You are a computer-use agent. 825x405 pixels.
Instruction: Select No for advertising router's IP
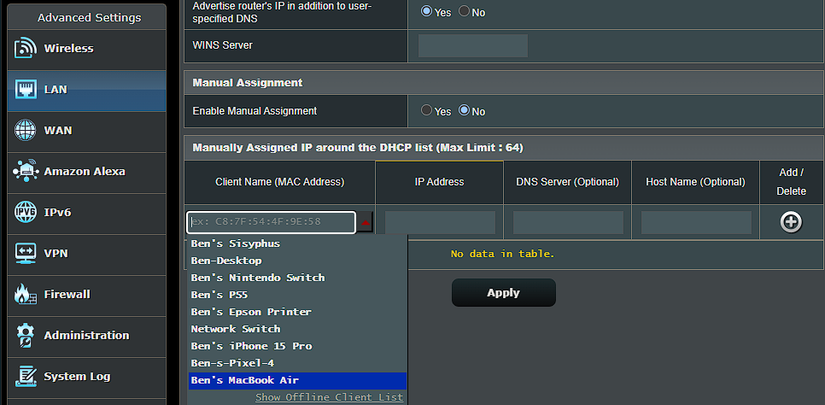coord(464,11)
